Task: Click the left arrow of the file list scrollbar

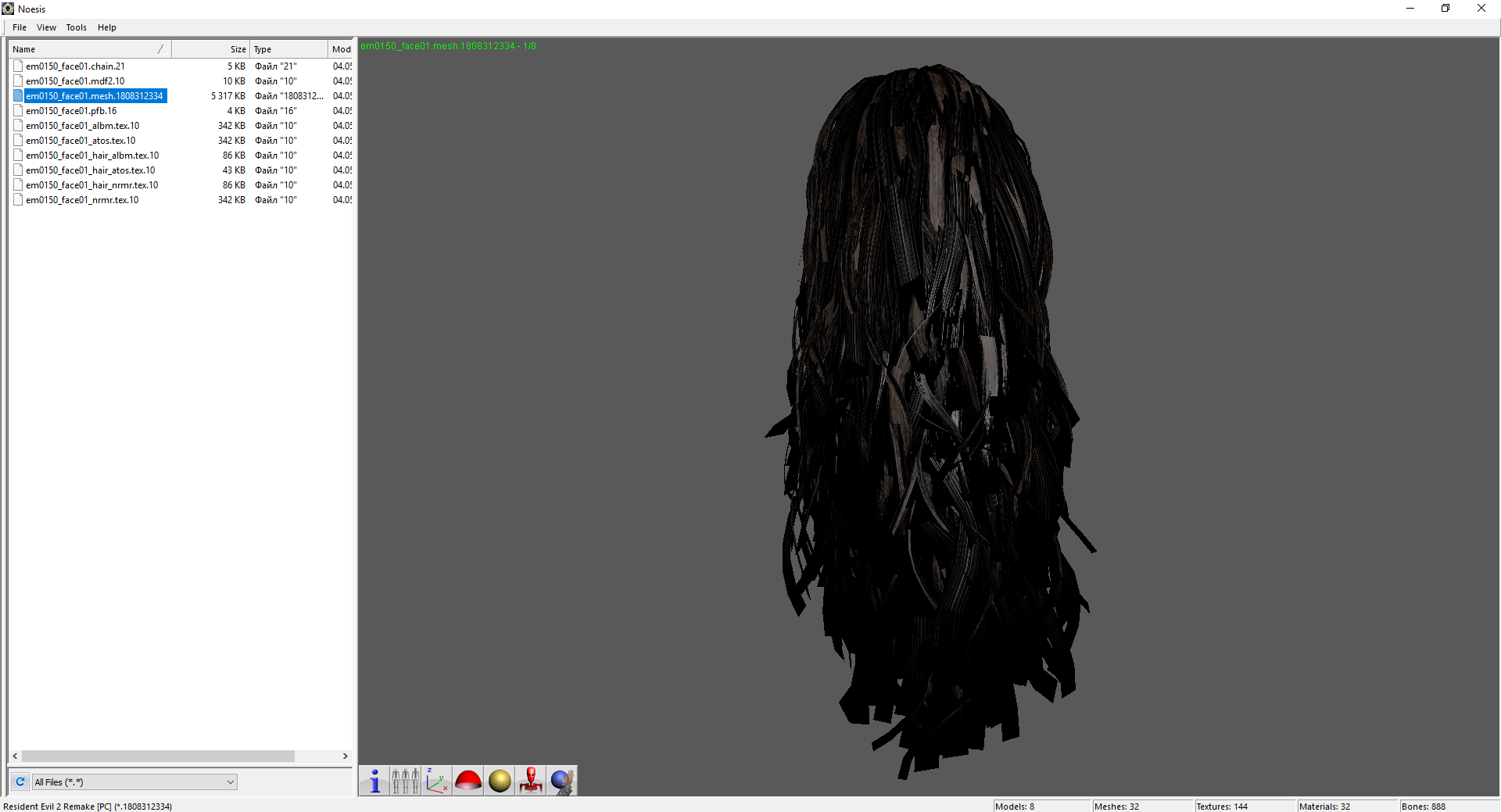Action: pyautogui.click(x=15, y=757)
